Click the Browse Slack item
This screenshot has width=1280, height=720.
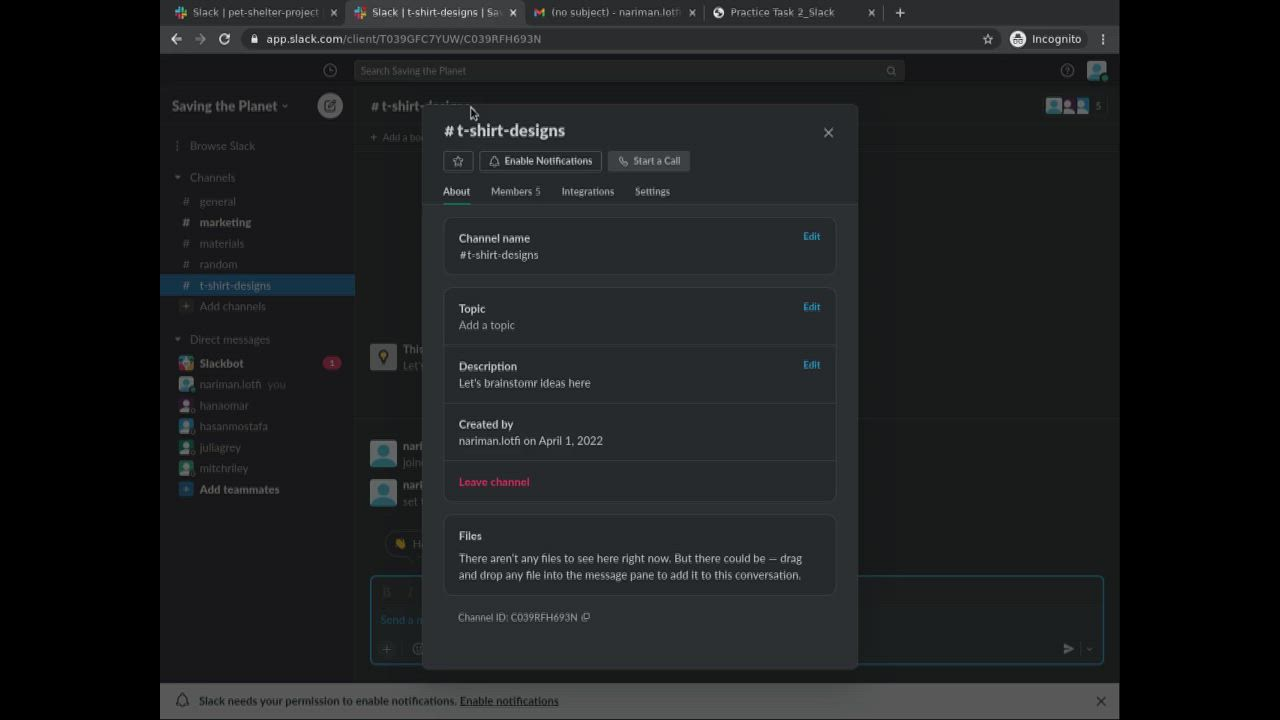(x=257, y=146)
